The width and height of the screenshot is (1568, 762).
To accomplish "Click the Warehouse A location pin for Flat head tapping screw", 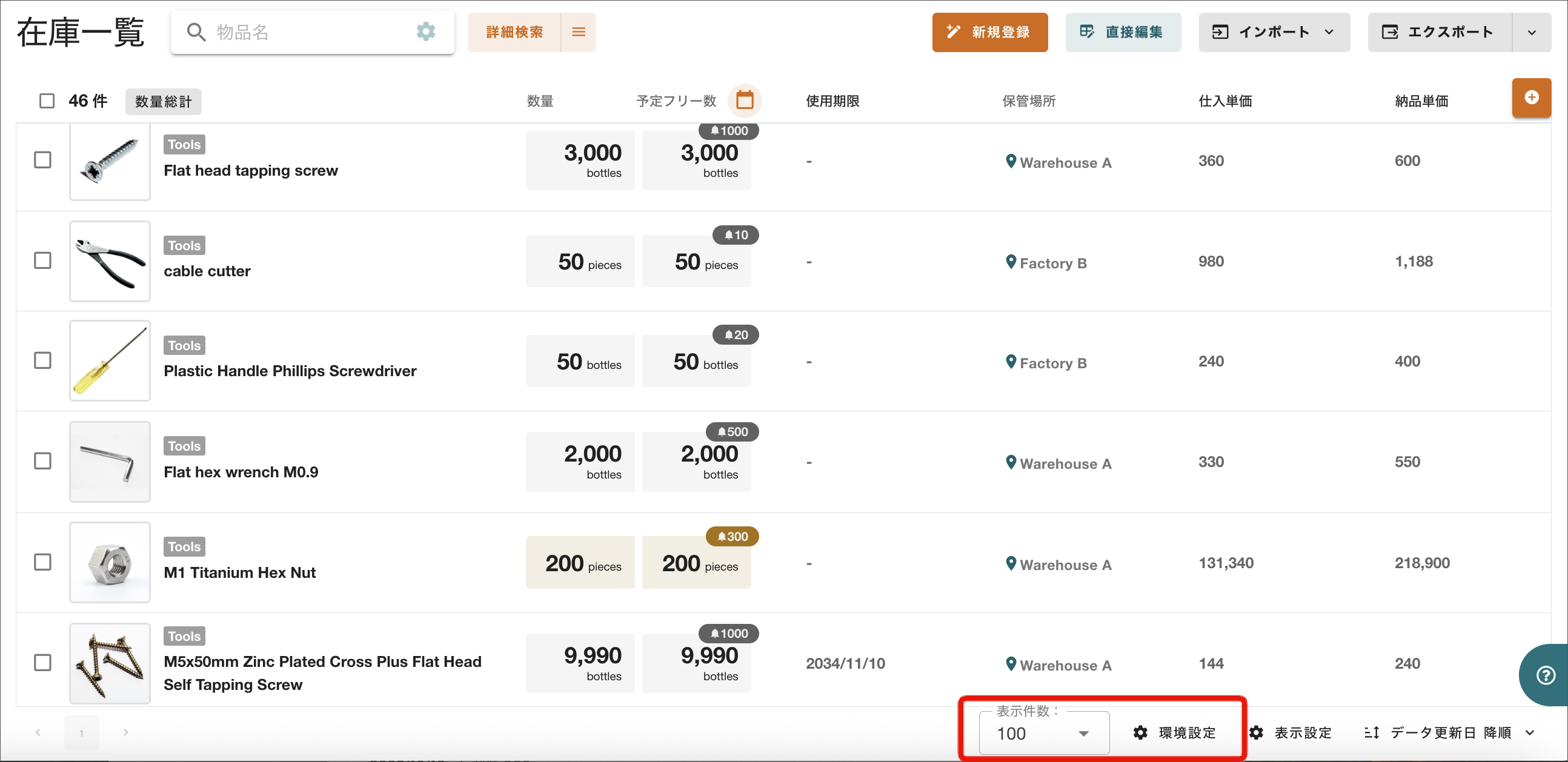I will (1011, 161).
